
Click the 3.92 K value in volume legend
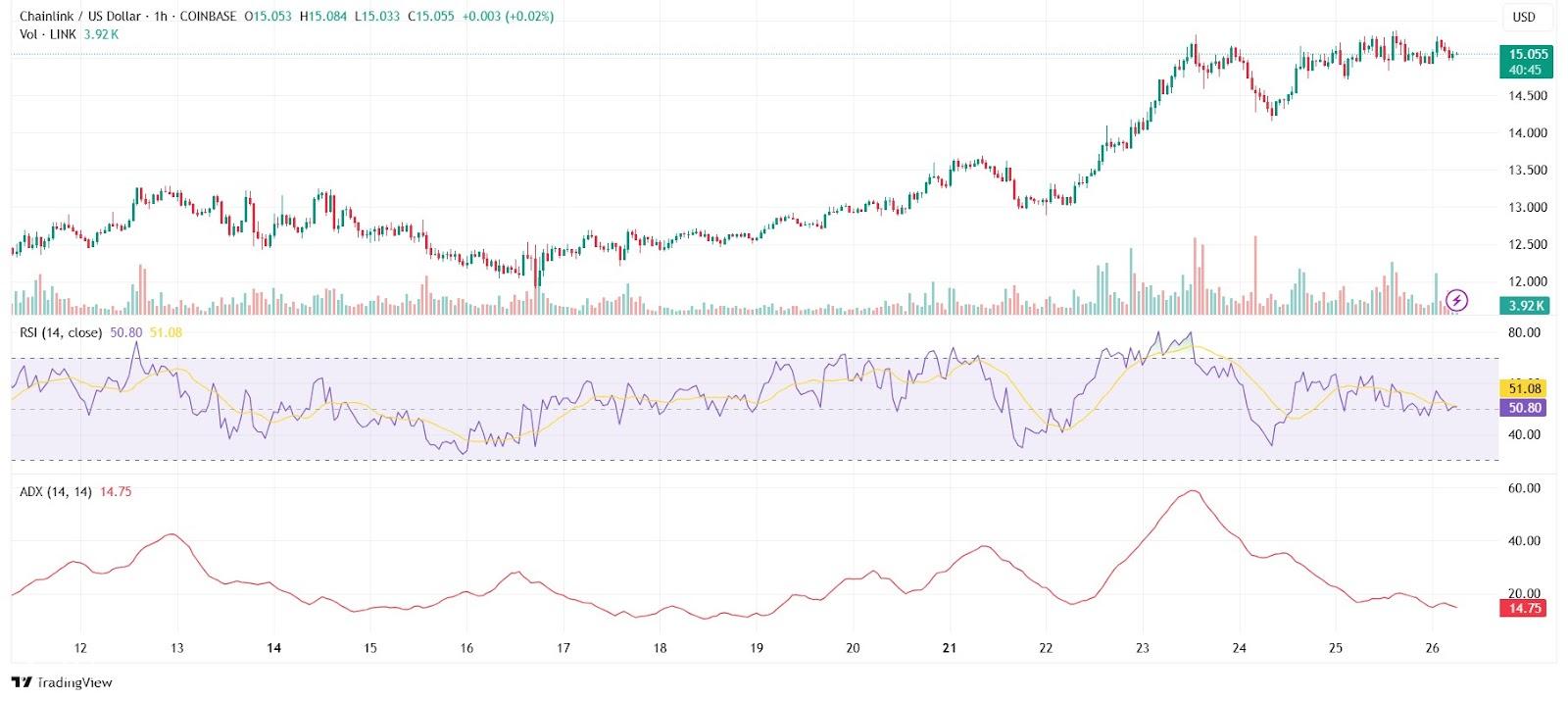pyautogui.click(x=102, y=34)
